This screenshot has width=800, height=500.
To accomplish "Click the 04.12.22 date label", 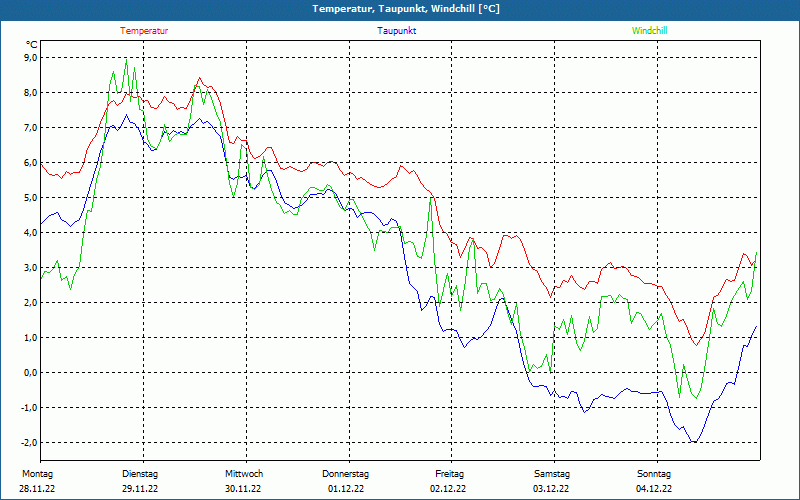I will tap(654, 489).
